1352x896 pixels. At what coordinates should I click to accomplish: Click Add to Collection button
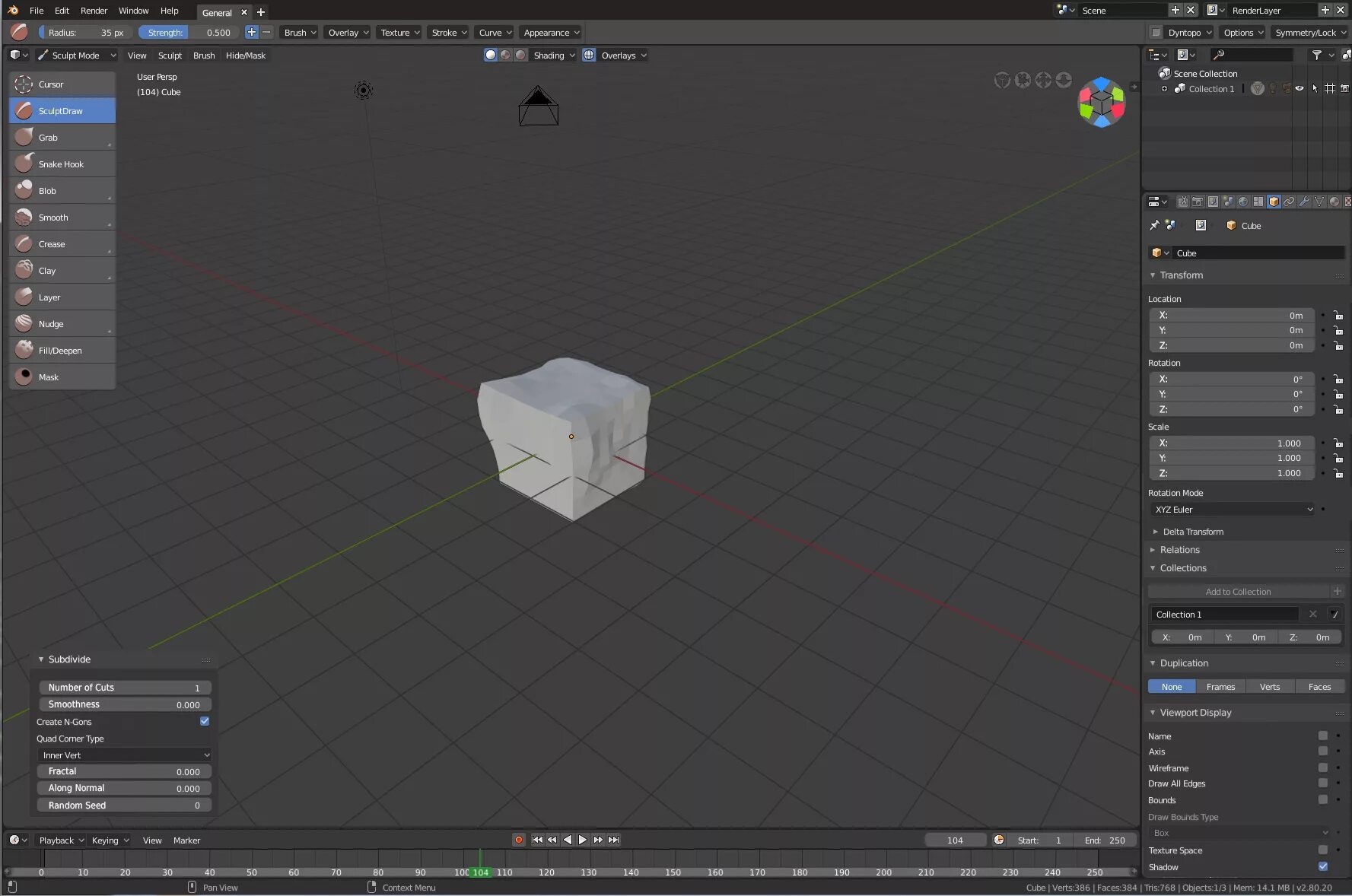click(1238, 592)
